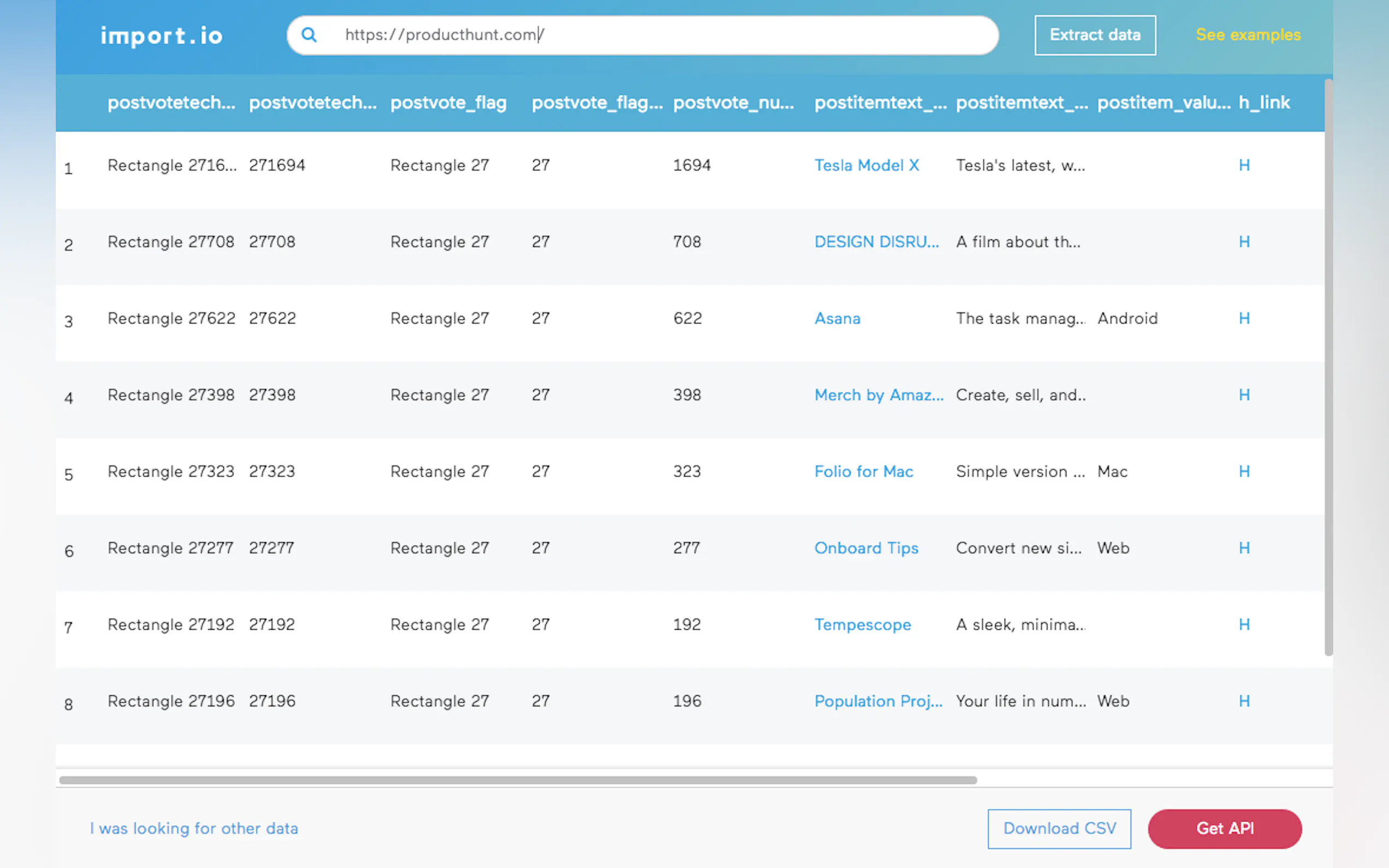Click the 'Android' value in Asana row
Viewport: 1389px width, 868px height.
1127,319
